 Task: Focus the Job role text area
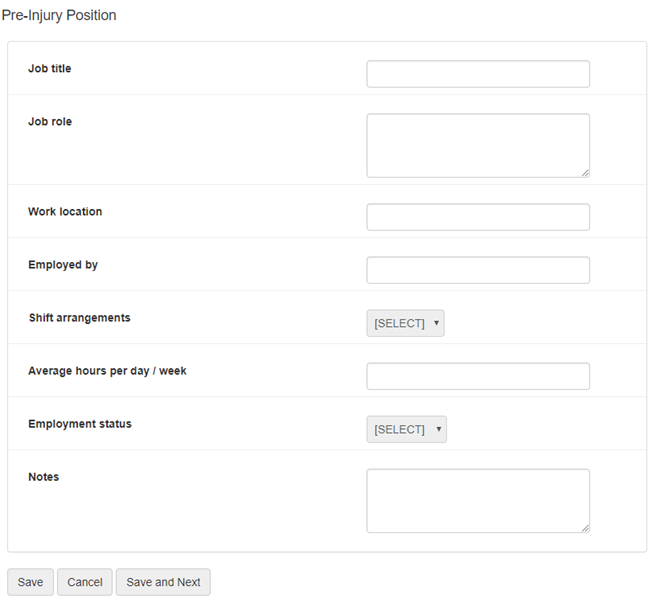point(478,145)
